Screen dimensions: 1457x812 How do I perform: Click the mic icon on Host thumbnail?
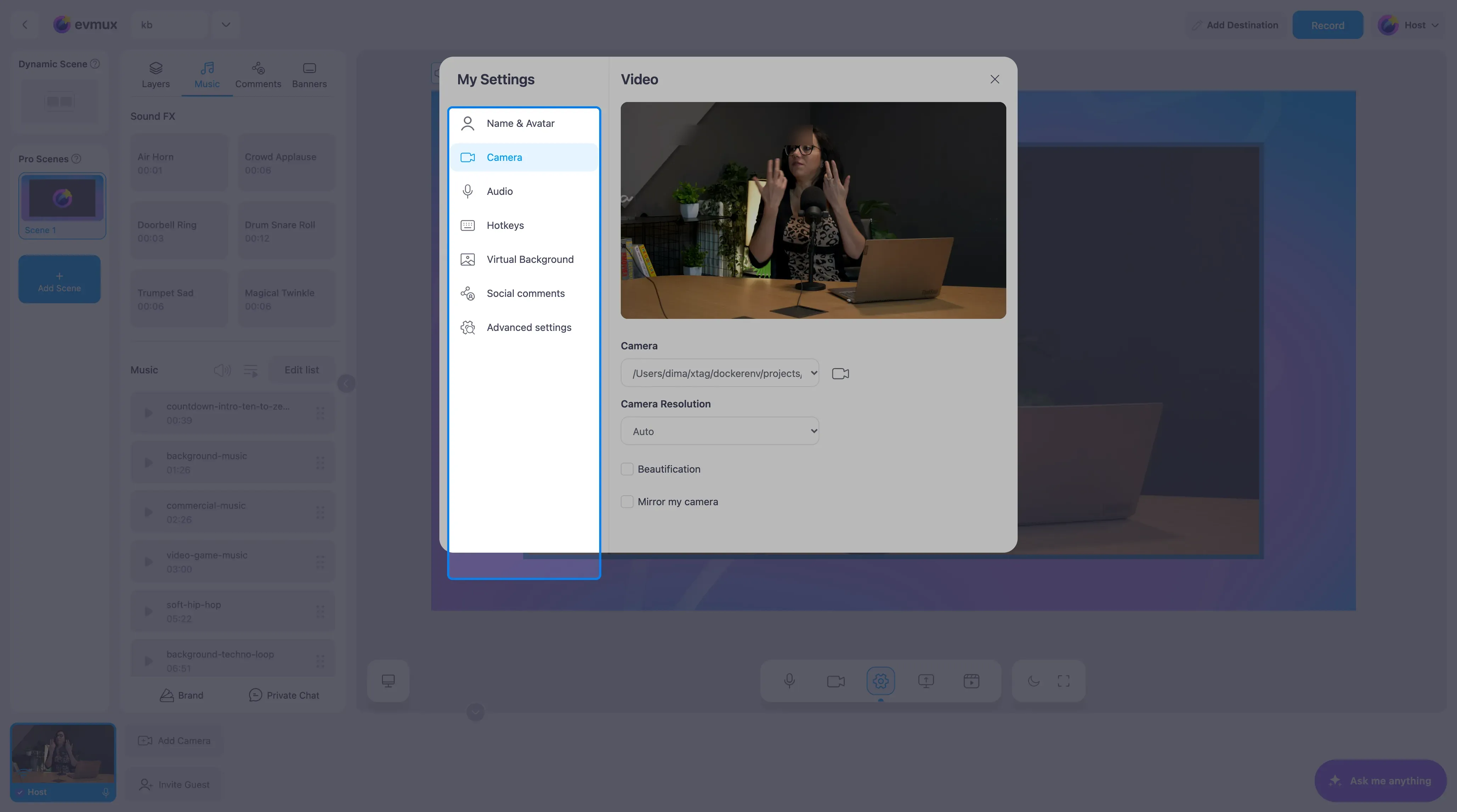[105, 792]
